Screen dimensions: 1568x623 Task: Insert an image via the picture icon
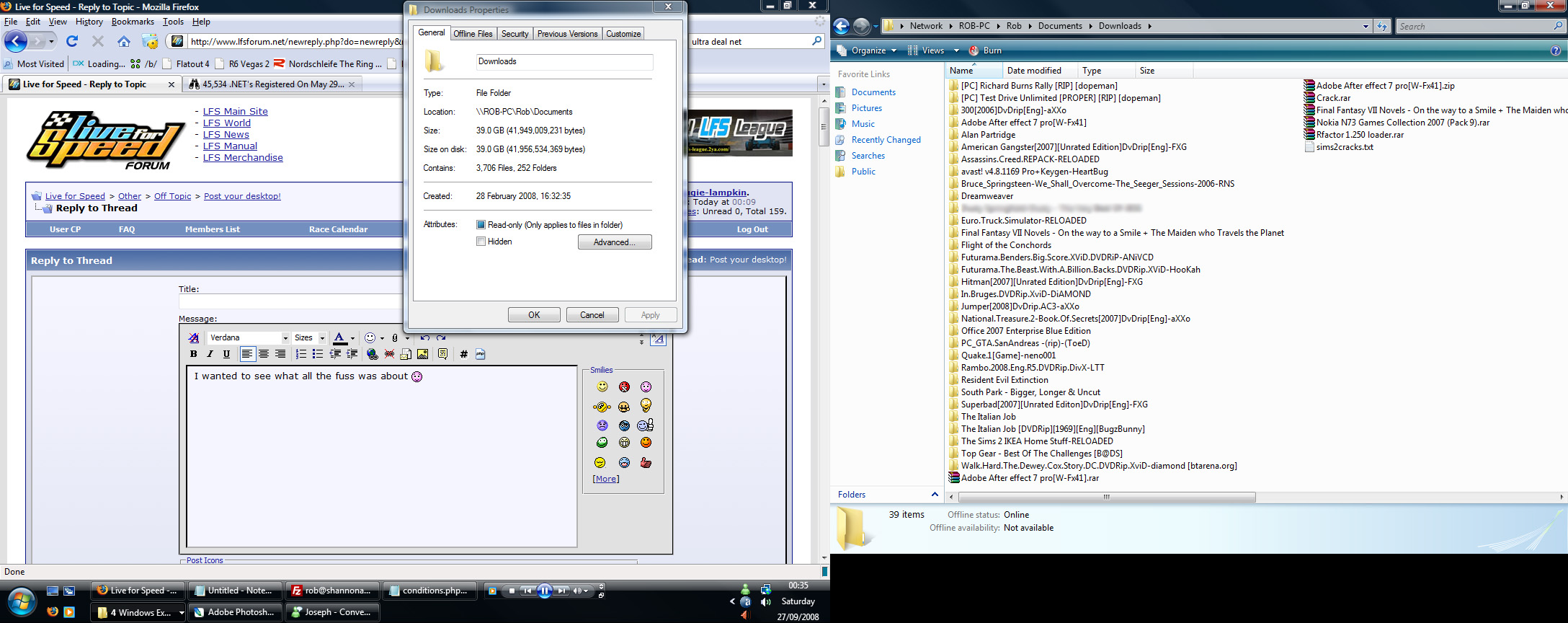(x=423, y=354)
